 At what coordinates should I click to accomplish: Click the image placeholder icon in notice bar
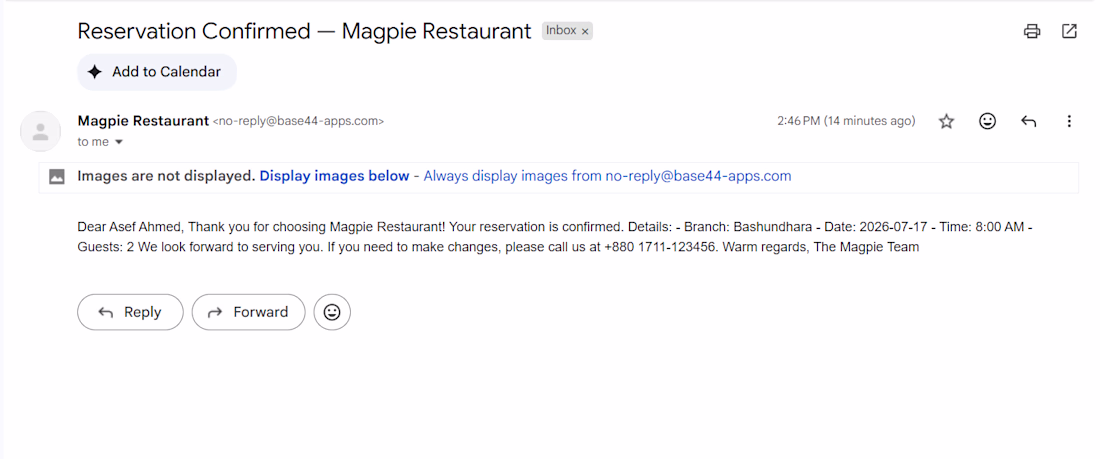pyautogui.click(x=58, y=176)
